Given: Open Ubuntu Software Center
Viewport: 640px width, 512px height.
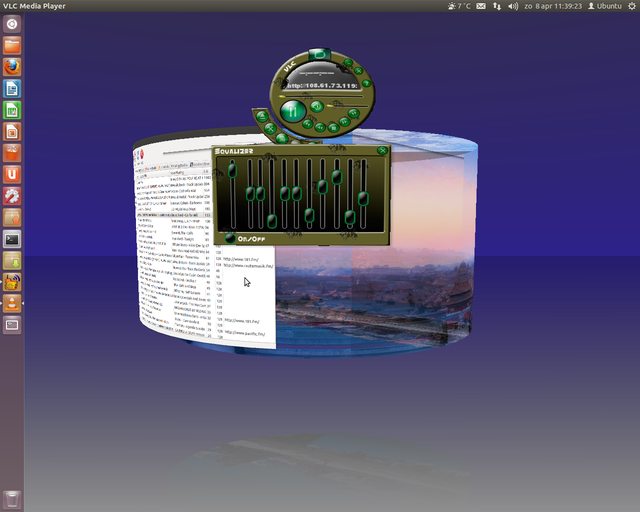Looking at the screenshot, I should 12,153.
